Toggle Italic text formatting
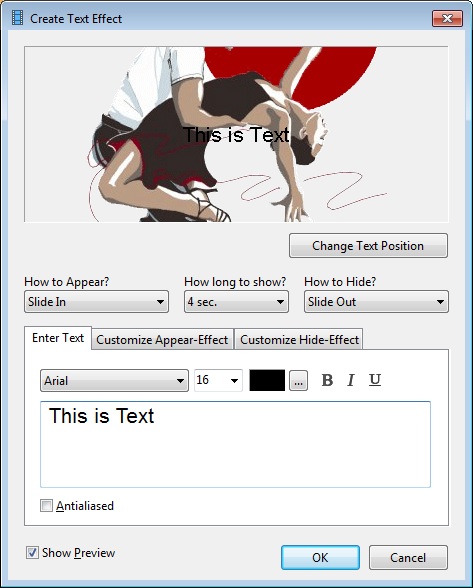Screen dimensions: 473x588 pos(351,380)
